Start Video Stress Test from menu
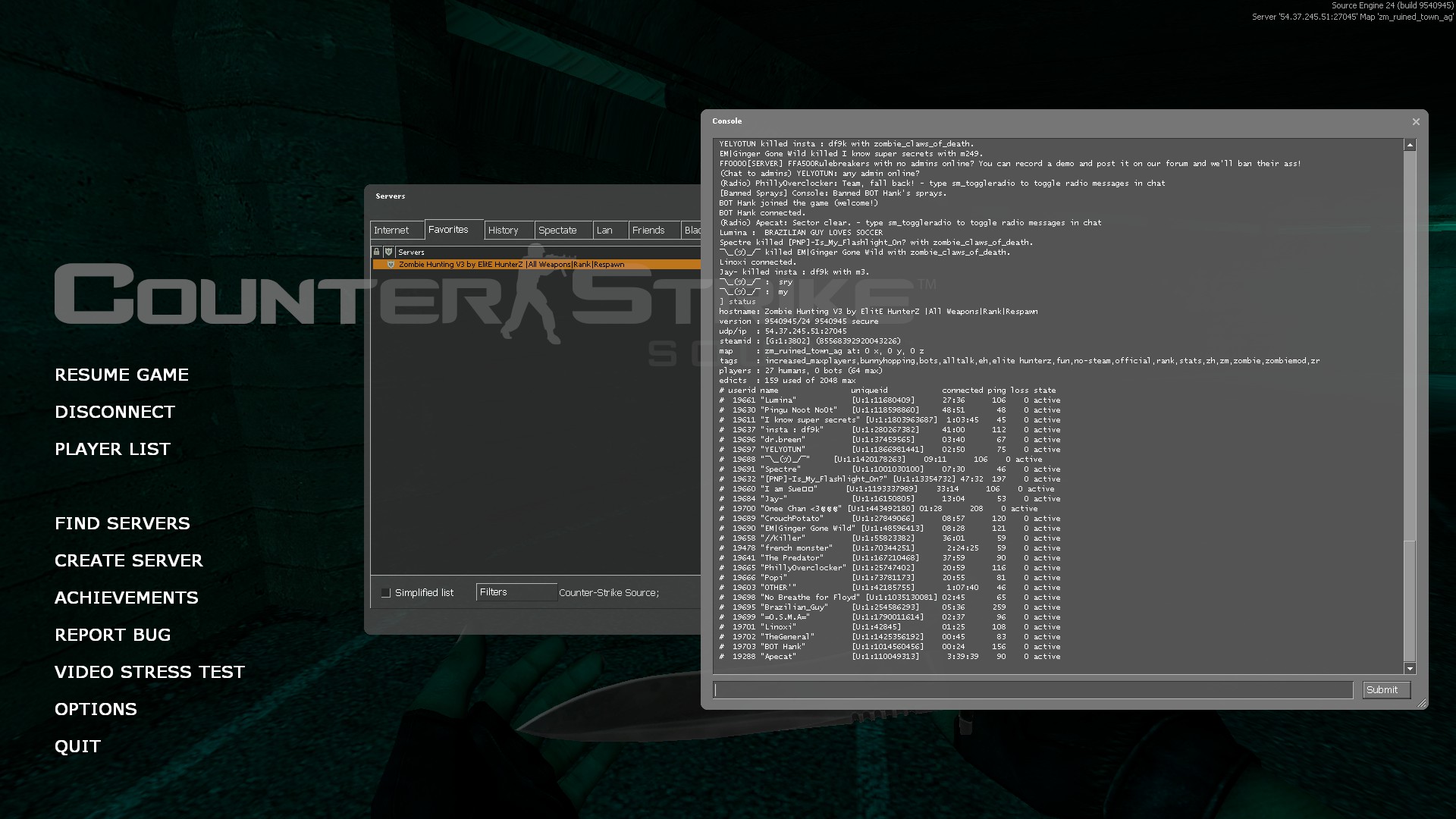The image size is (1456, 819). [x=150, y=672]
